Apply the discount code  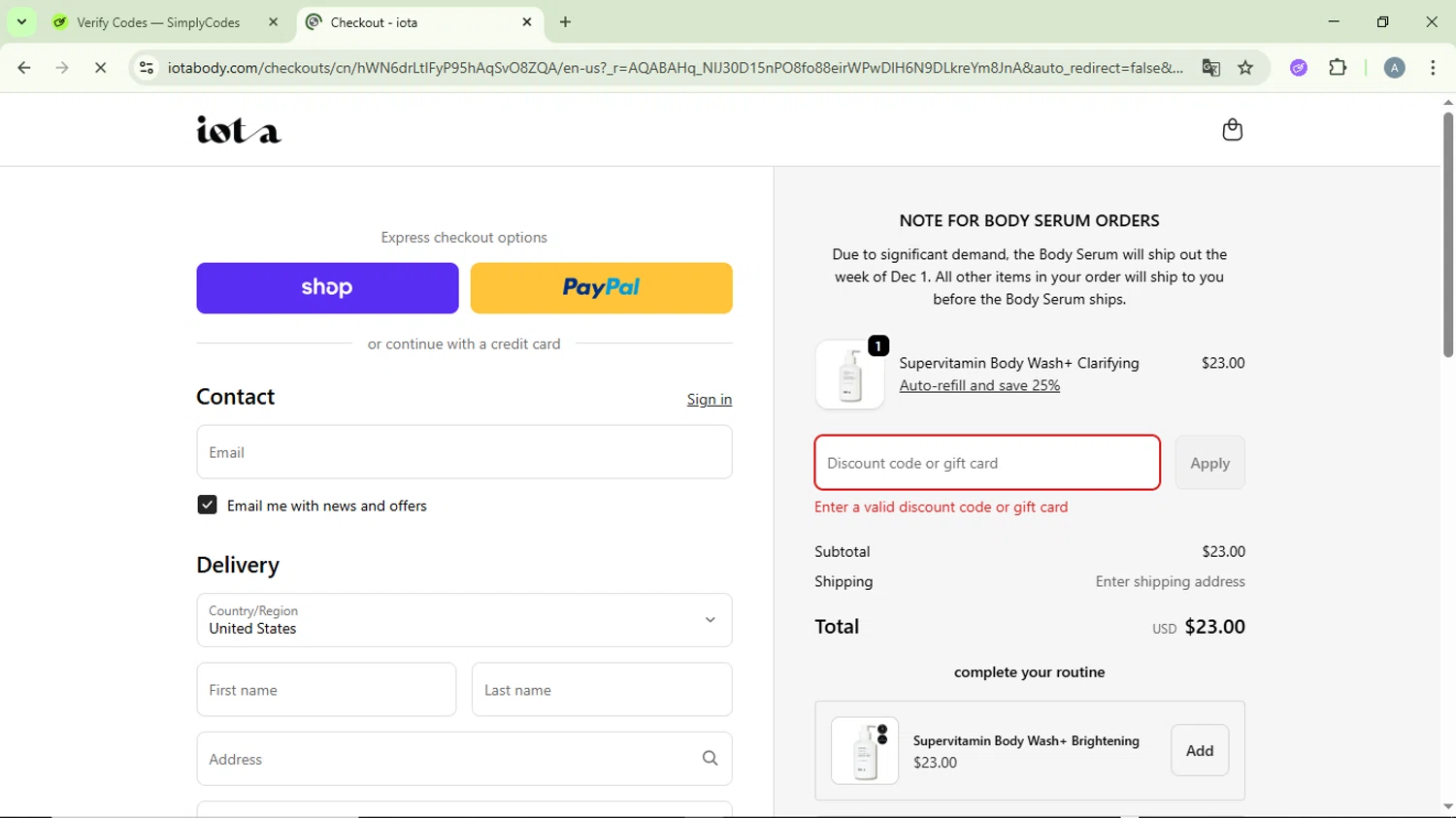tap(1209, 463)
